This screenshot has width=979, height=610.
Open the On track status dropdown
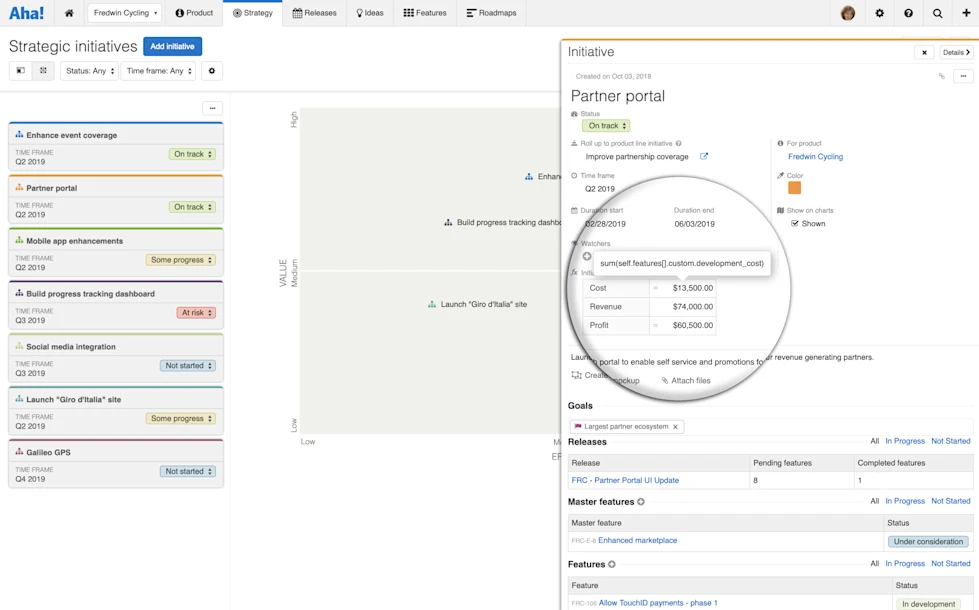(x=606, y=125)
